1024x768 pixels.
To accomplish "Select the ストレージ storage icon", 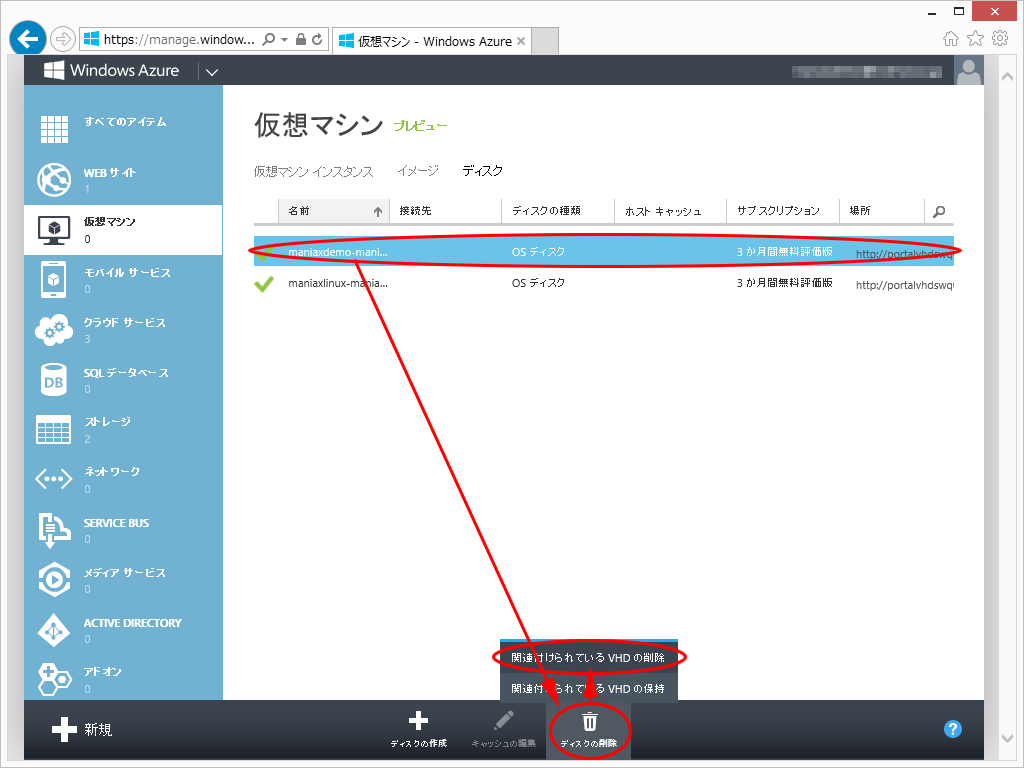I will click(54, 429).
